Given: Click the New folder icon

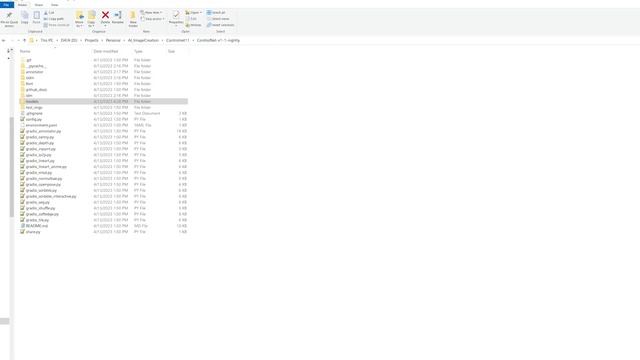Looking at the screenshot, I should 133,16.
